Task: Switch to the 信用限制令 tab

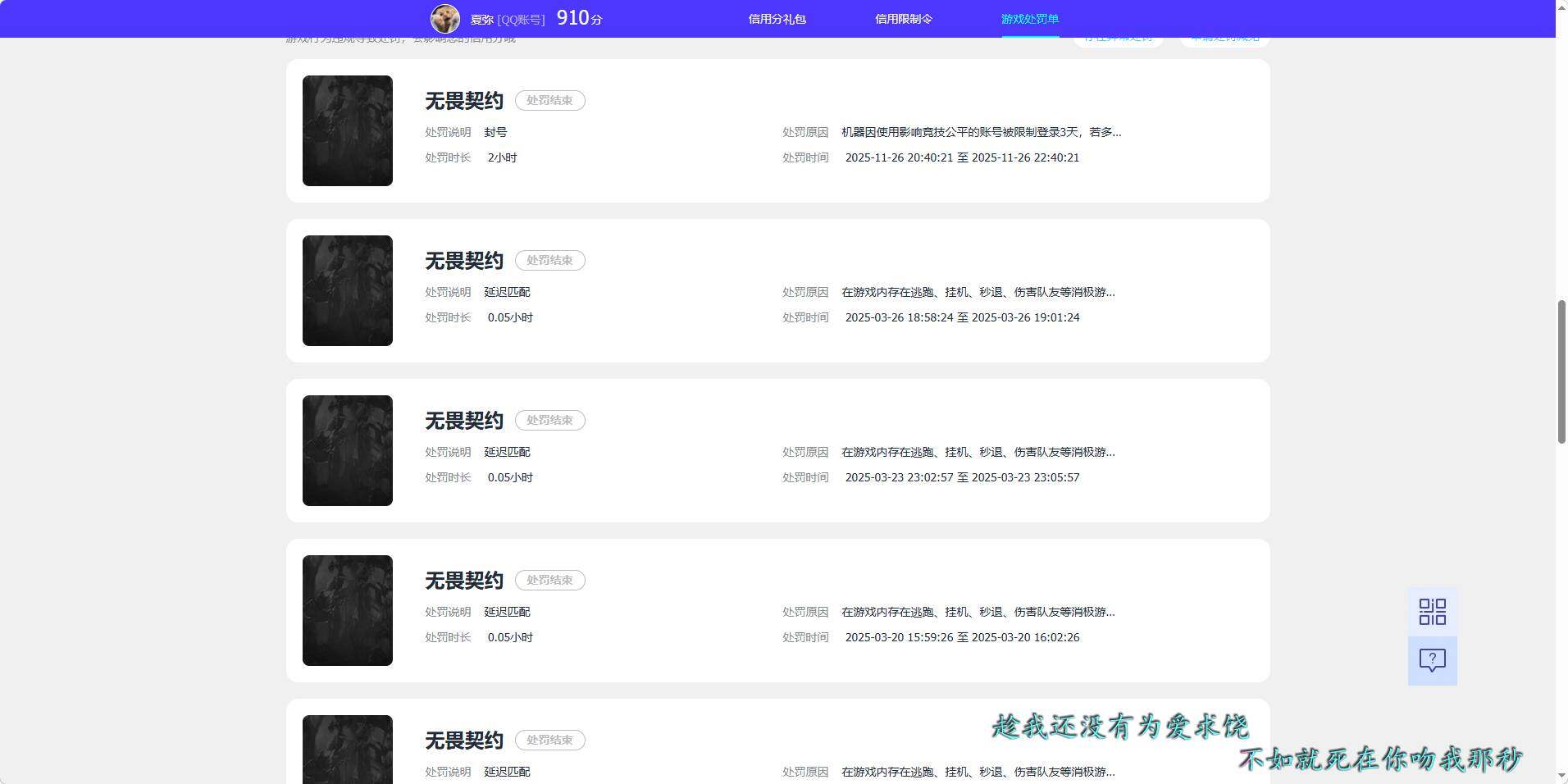Action: coord(903,18)
